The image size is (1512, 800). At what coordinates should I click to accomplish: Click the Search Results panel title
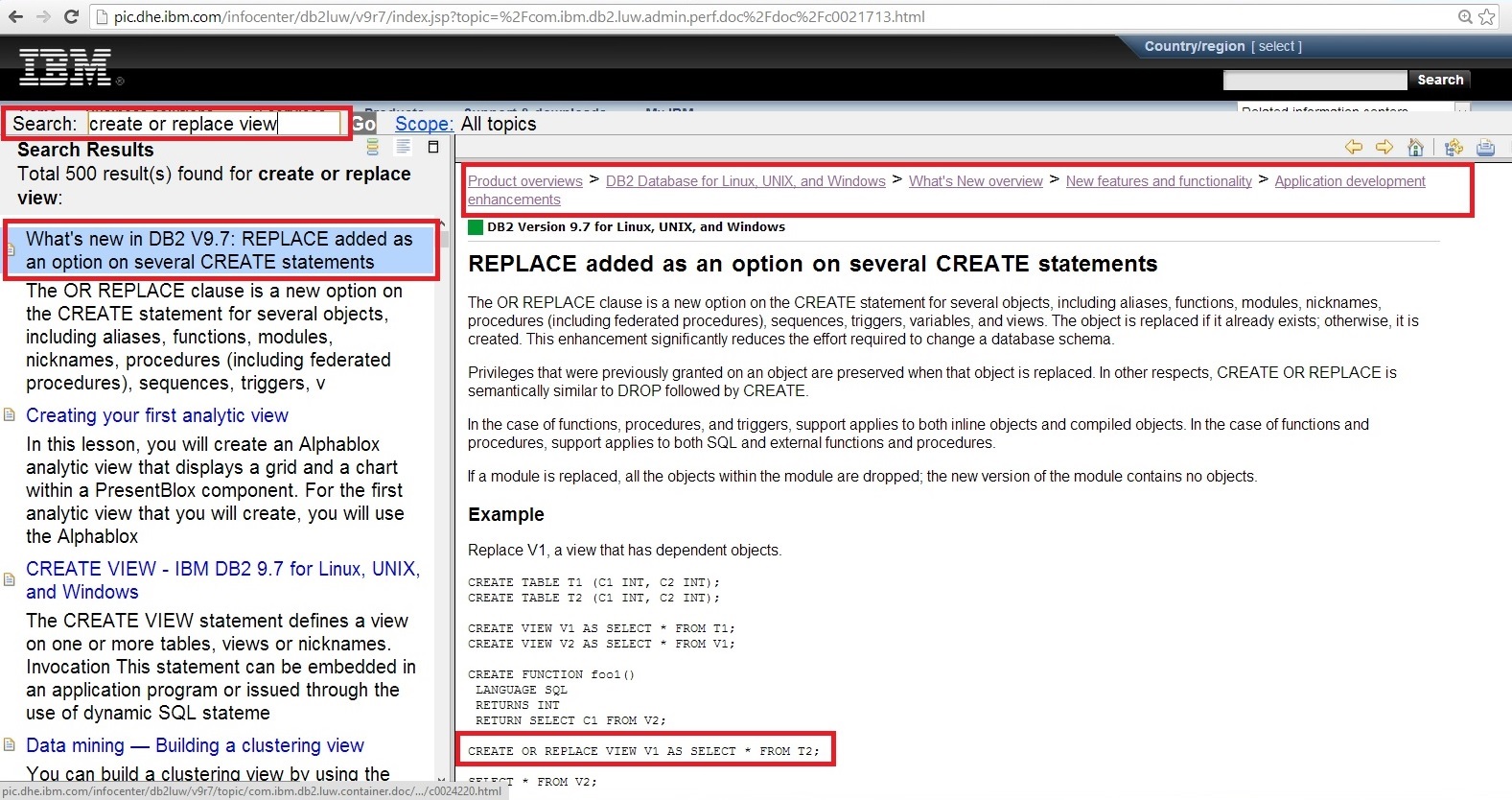(85, 150)
